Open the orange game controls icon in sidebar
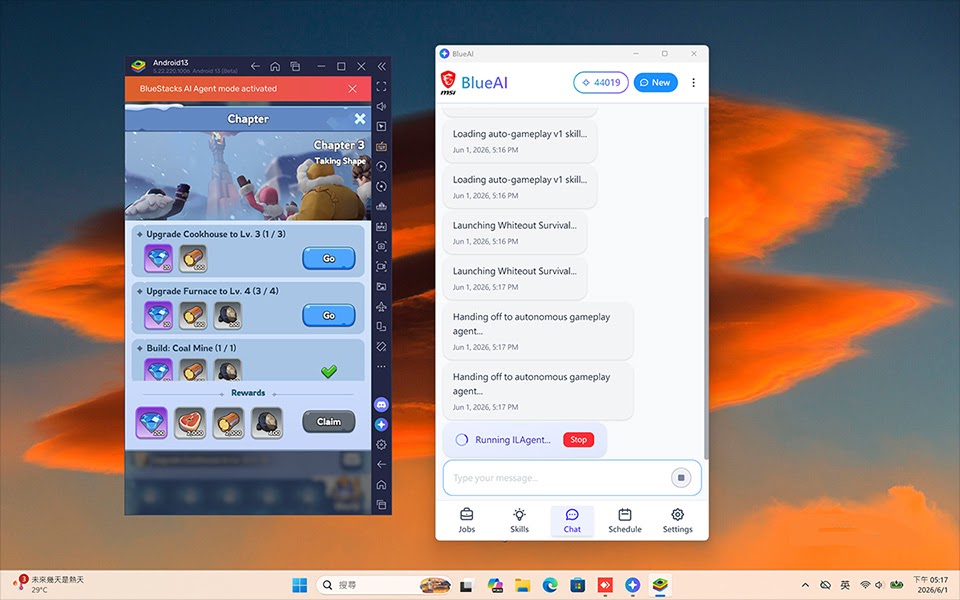Screen dimensions: 960x600 pyautogui.click(x=381, y=146)
